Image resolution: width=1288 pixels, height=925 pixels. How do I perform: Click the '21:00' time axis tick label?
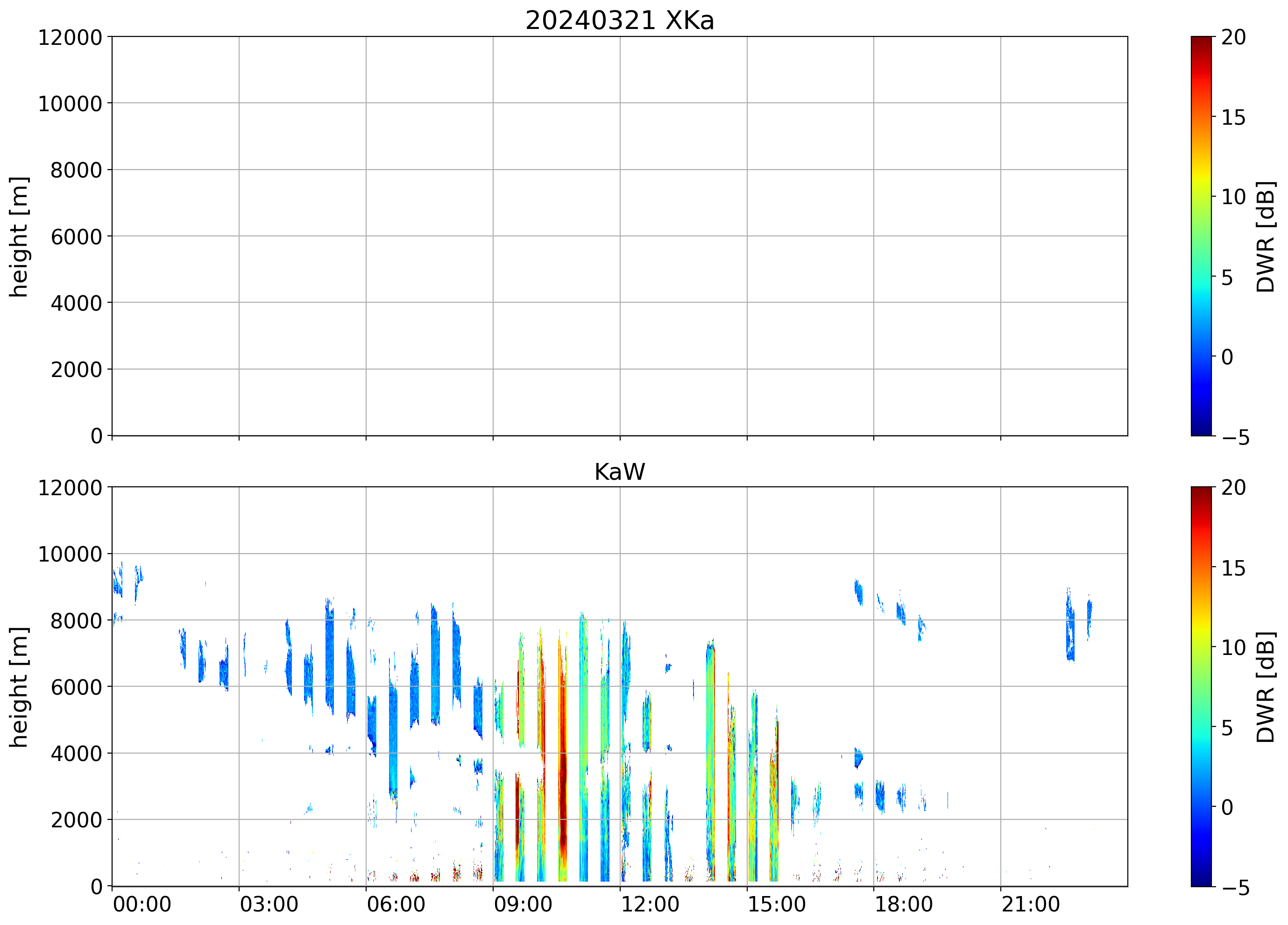tap(1030, 904)
